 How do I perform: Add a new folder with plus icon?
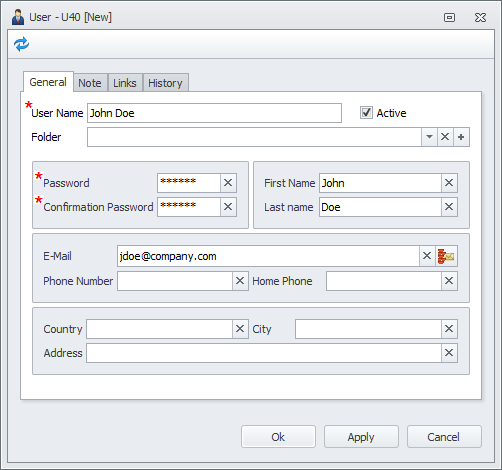[461, 137]
